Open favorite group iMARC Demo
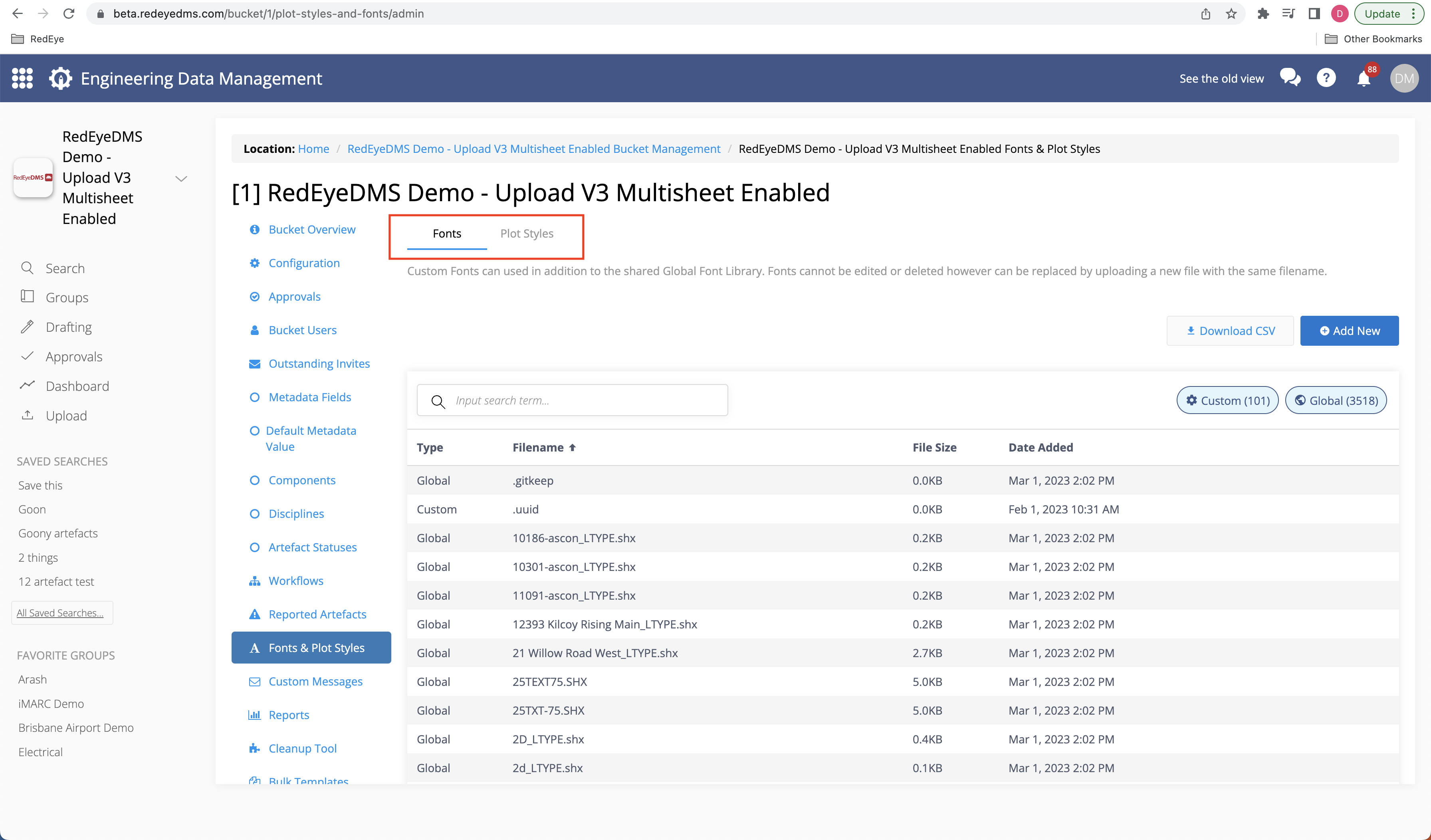Image resolution: width=1431 pixels, height=840 pixels. 51,704
